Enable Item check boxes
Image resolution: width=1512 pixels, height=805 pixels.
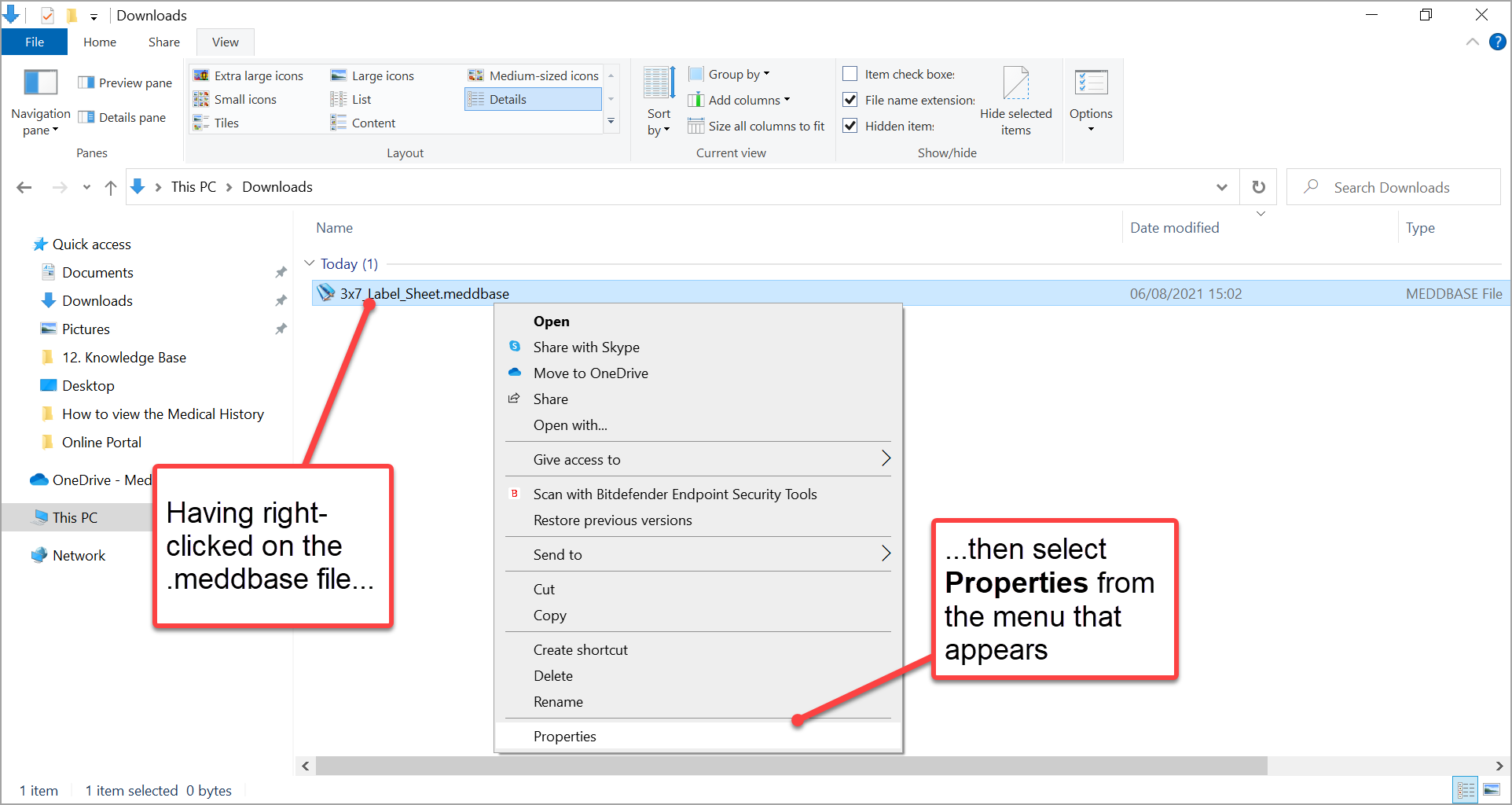click(x=850, y=74)
